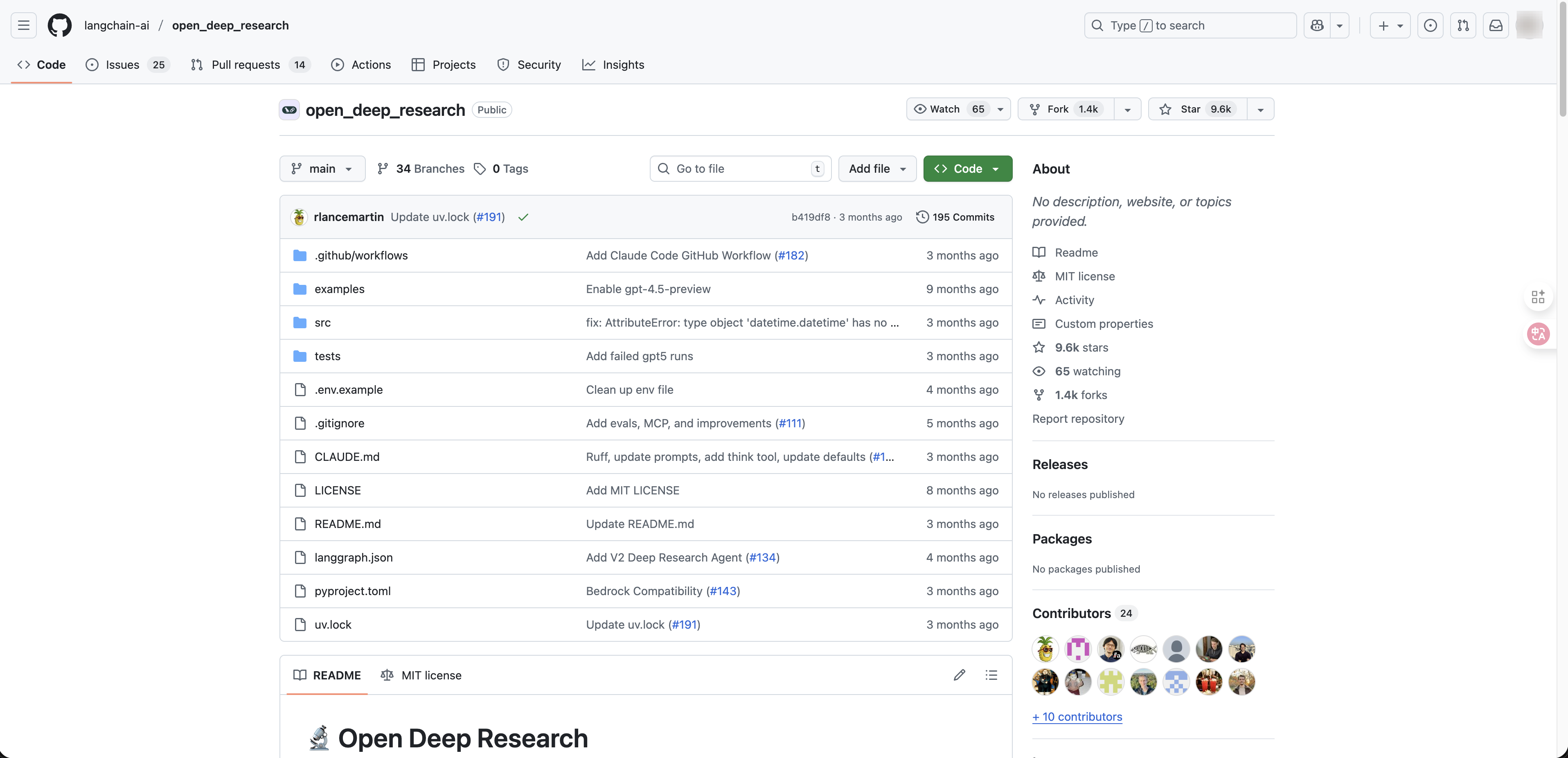Fork the repository

pyautogui.click(x=1066, y=110)
